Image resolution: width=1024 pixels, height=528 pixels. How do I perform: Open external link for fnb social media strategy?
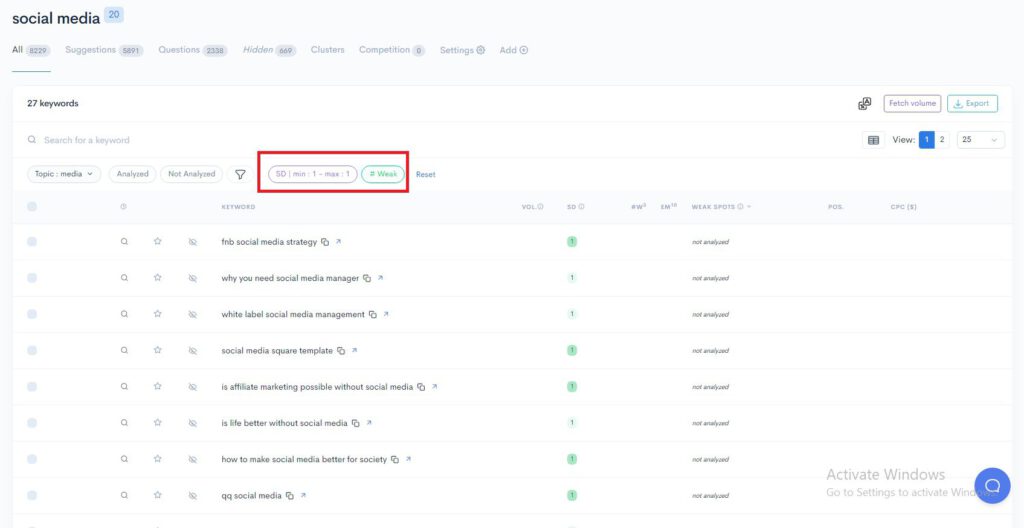pos(338,242)
